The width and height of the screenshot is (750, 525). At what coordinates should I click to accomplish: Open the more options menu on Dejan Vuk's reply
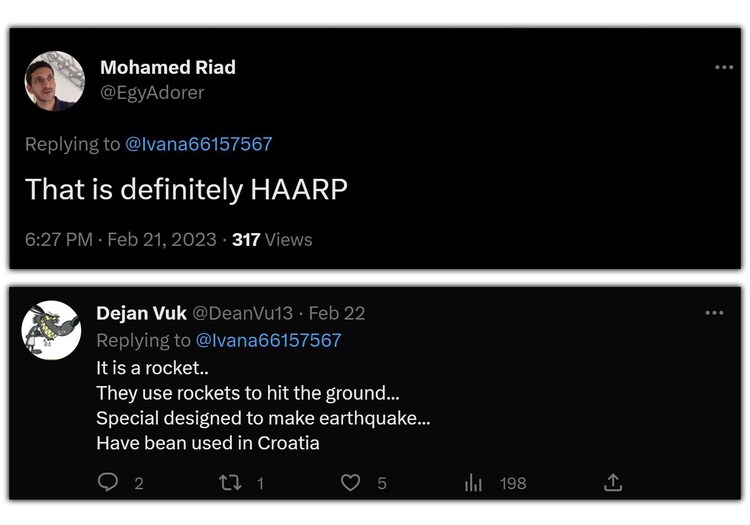coord(714,313)
